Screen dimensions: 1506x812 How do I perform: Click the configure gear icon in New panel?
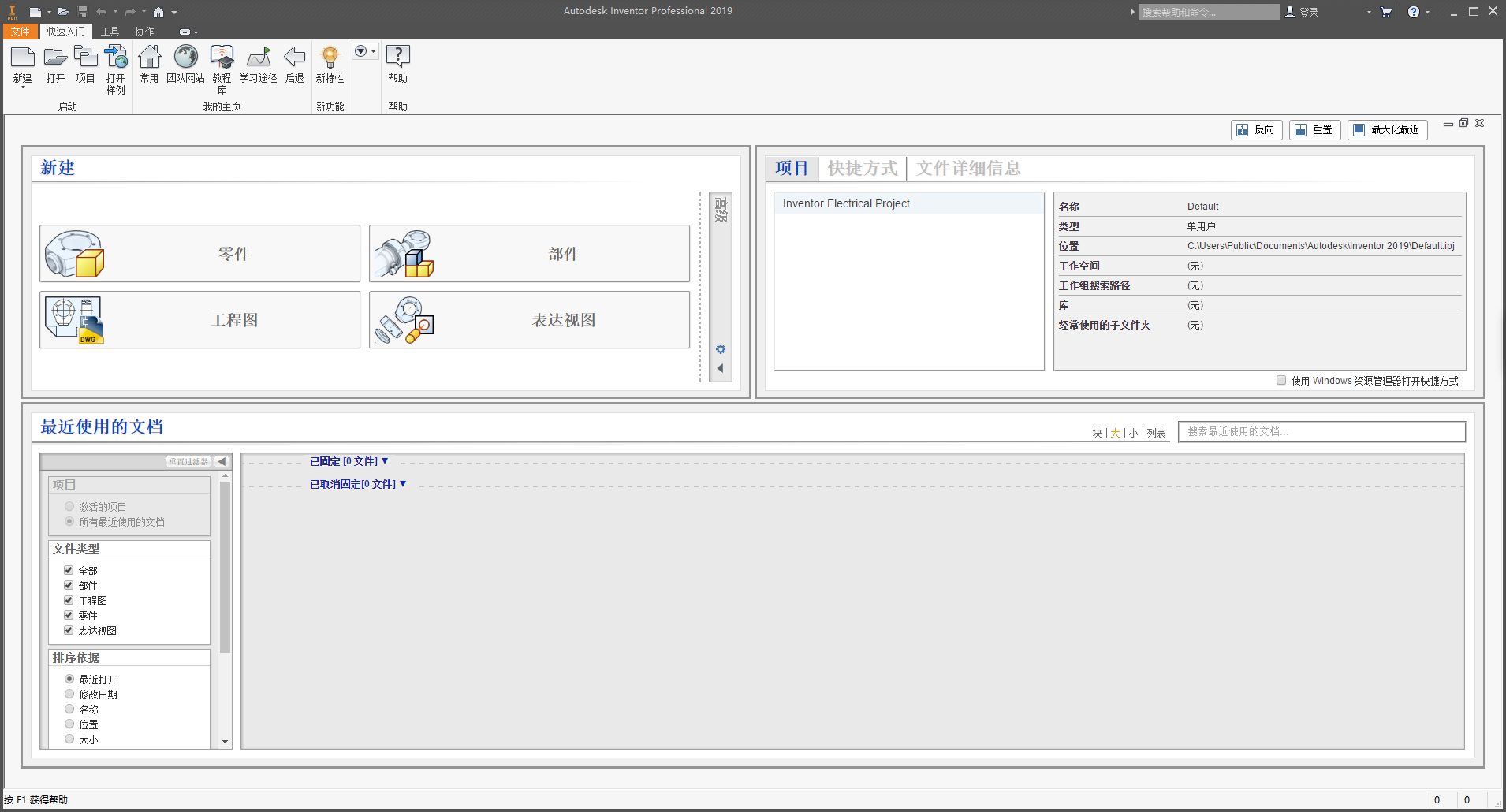(x=721, y=349)
